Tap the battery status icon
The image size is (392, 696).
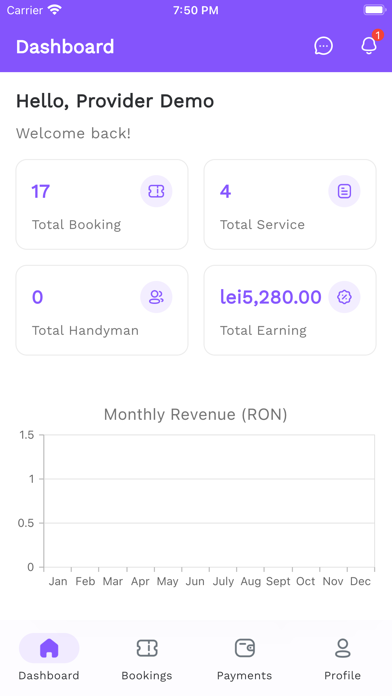(375, 10)
